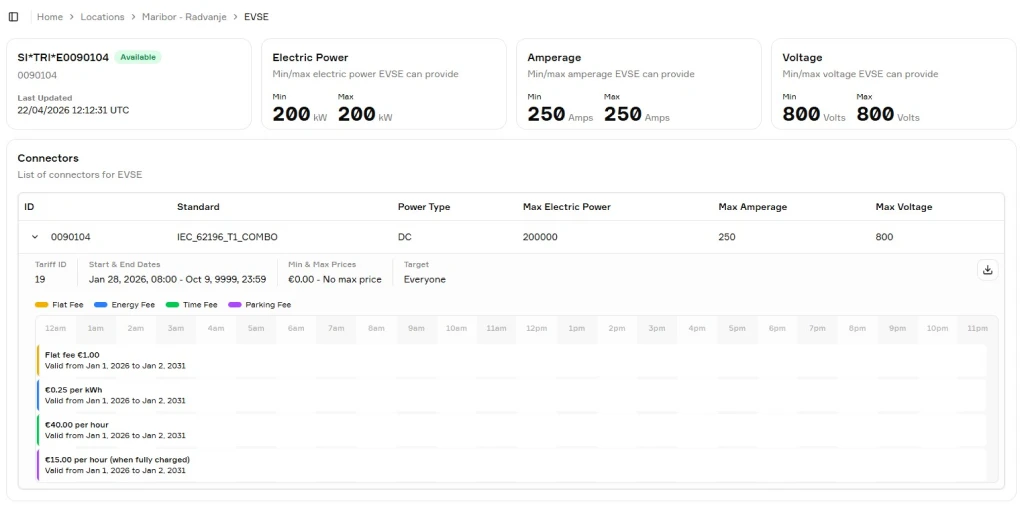The image size is (1024, 506).
Task: Open Locations breadcrumb link
Action: [103, 17]
